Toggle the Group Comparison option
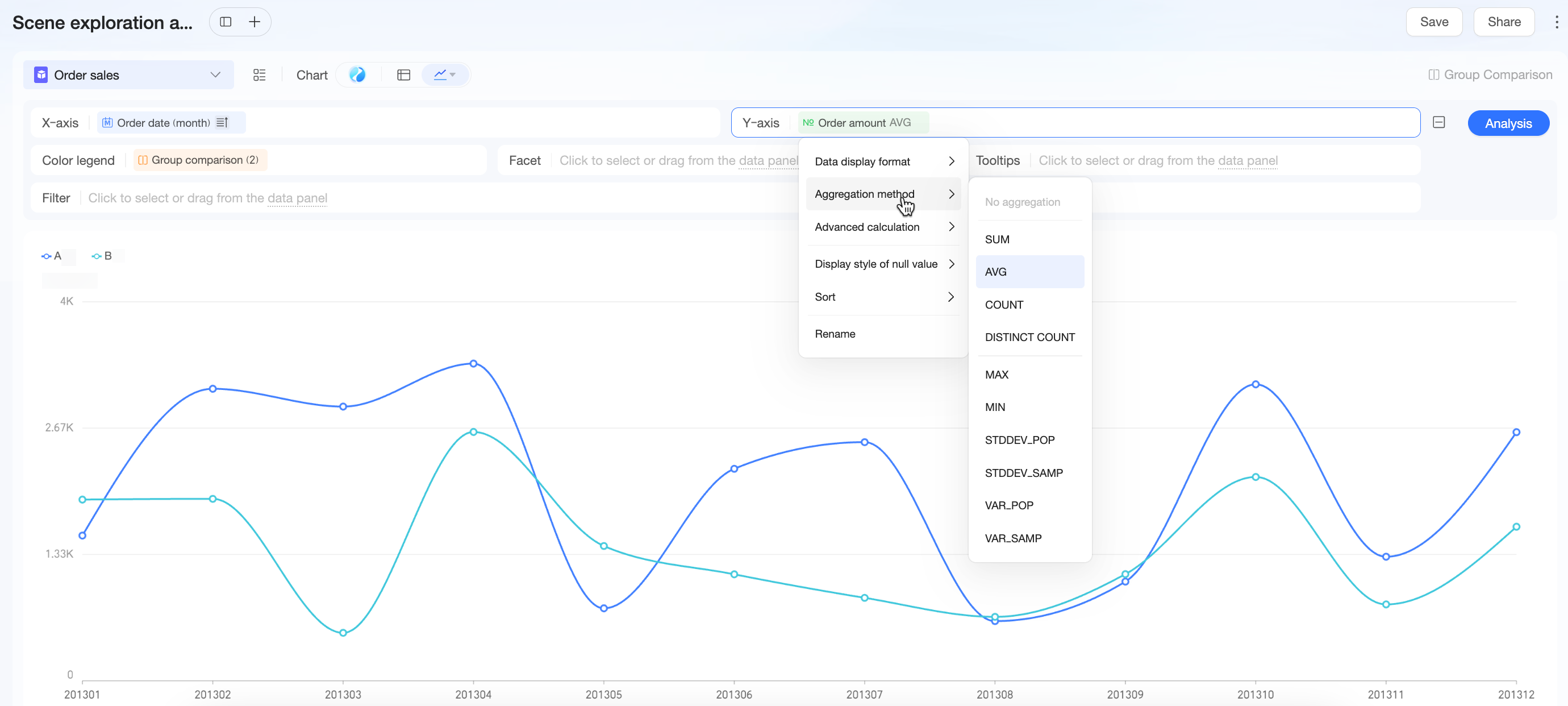Image resolution: width=1568 pixels, height=706 pixels. (x=1490, y=74)
